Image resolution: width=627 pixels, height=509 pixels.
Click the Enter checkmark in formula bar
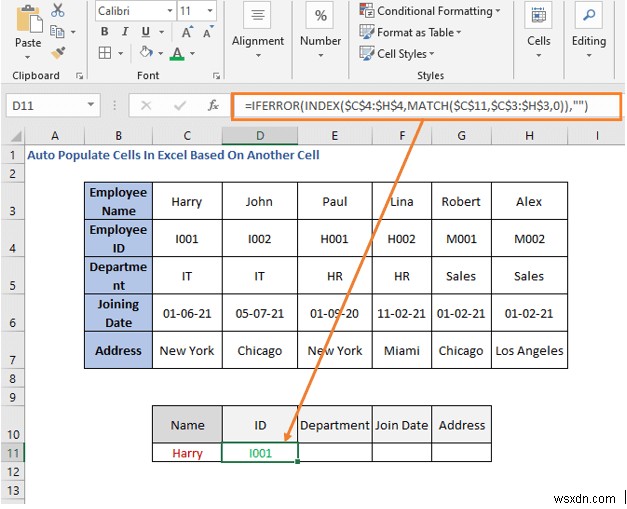point(180,106)
